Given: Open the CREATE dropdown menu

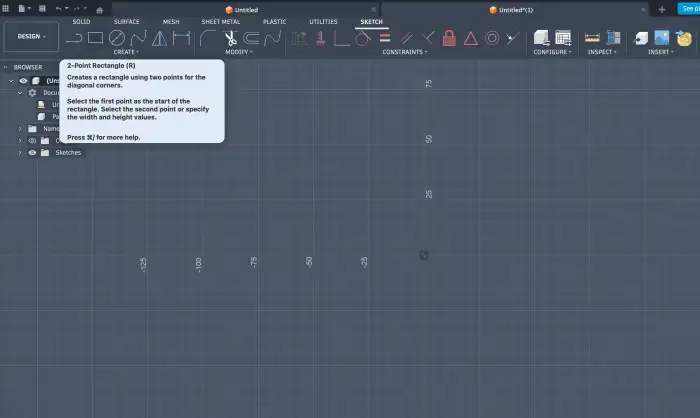Looking at the screenshot, I should (126, 52).
